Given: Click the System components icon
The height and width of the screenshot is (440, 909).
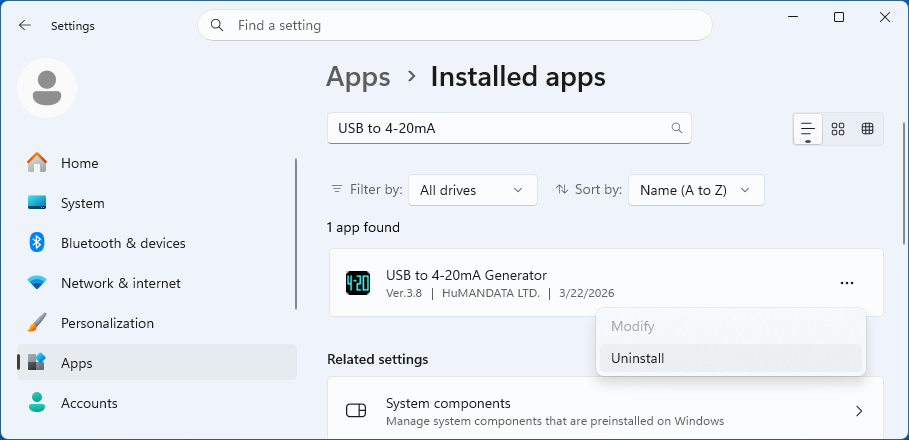Looking at the screenshot, I should click(x=356, y=411).
